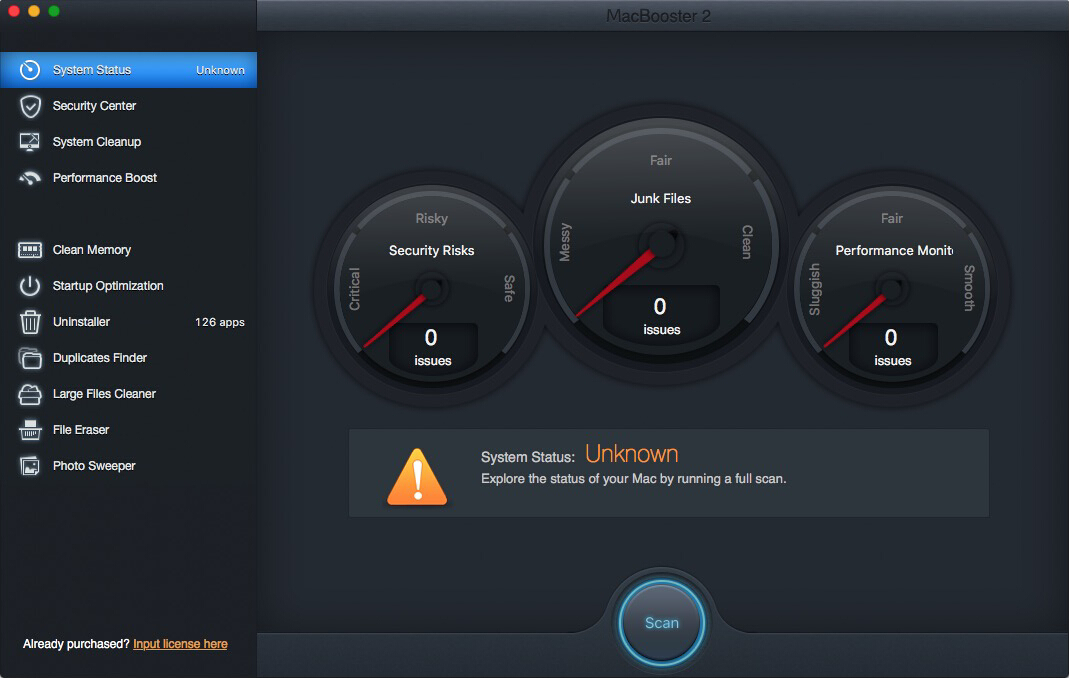This screenshot has height=678, width=1069.
Task: Click the Startup Optimization power icon
Action: [x=30, y=286]
